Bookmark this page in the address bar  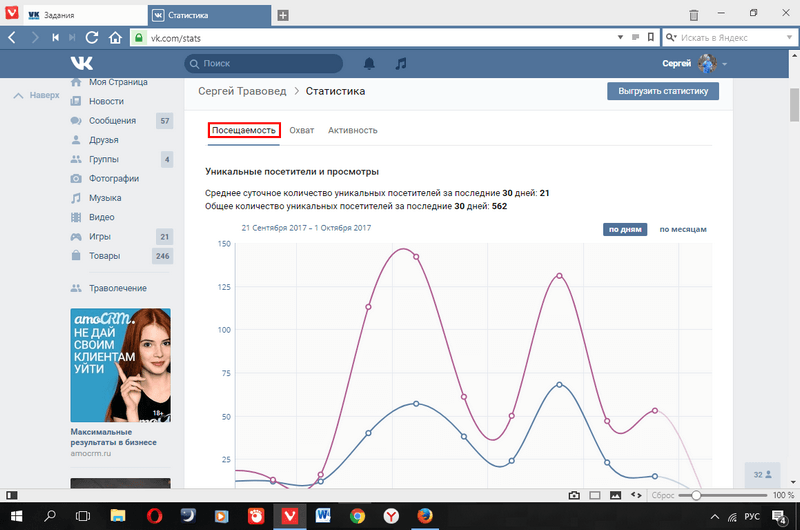pyautogui.click(x=651, y=37)
